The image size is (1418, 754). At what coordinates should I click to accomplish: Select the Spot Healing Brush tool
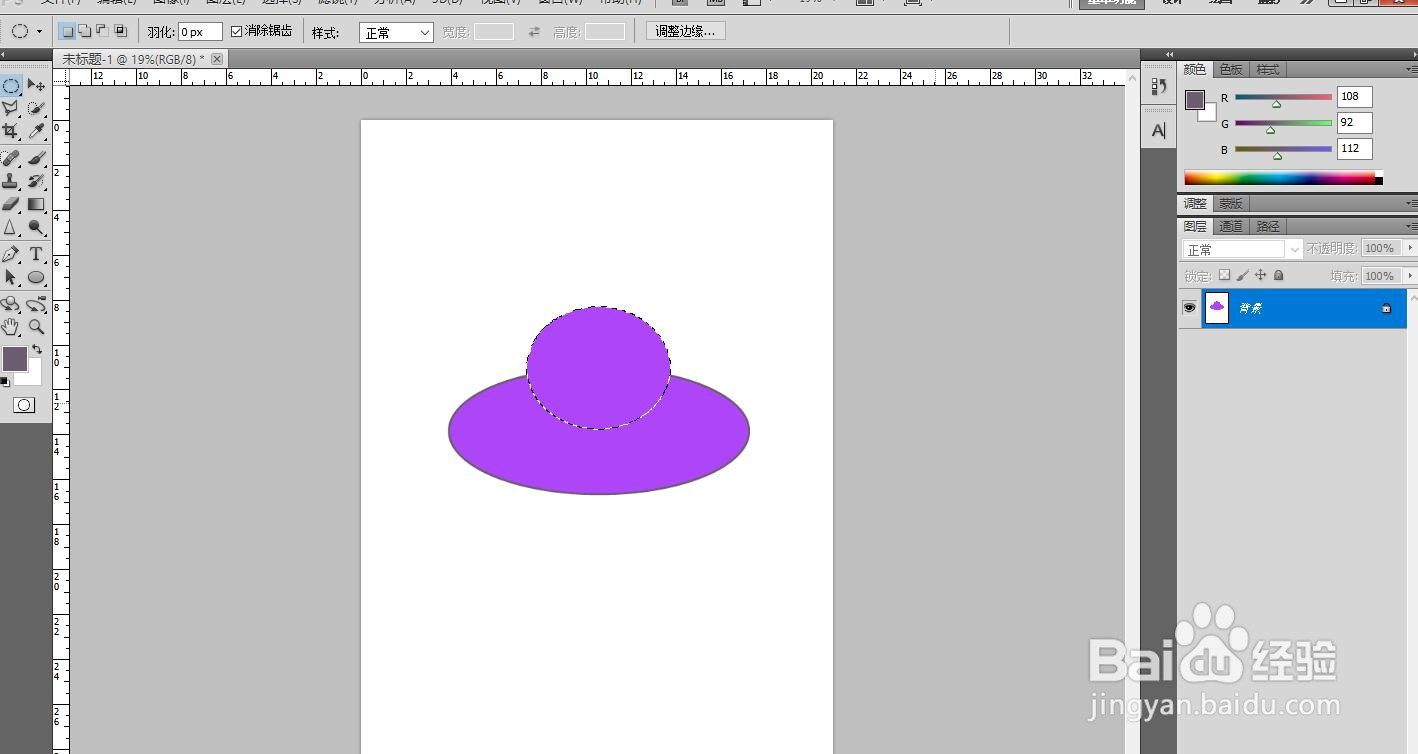[11, 158]
